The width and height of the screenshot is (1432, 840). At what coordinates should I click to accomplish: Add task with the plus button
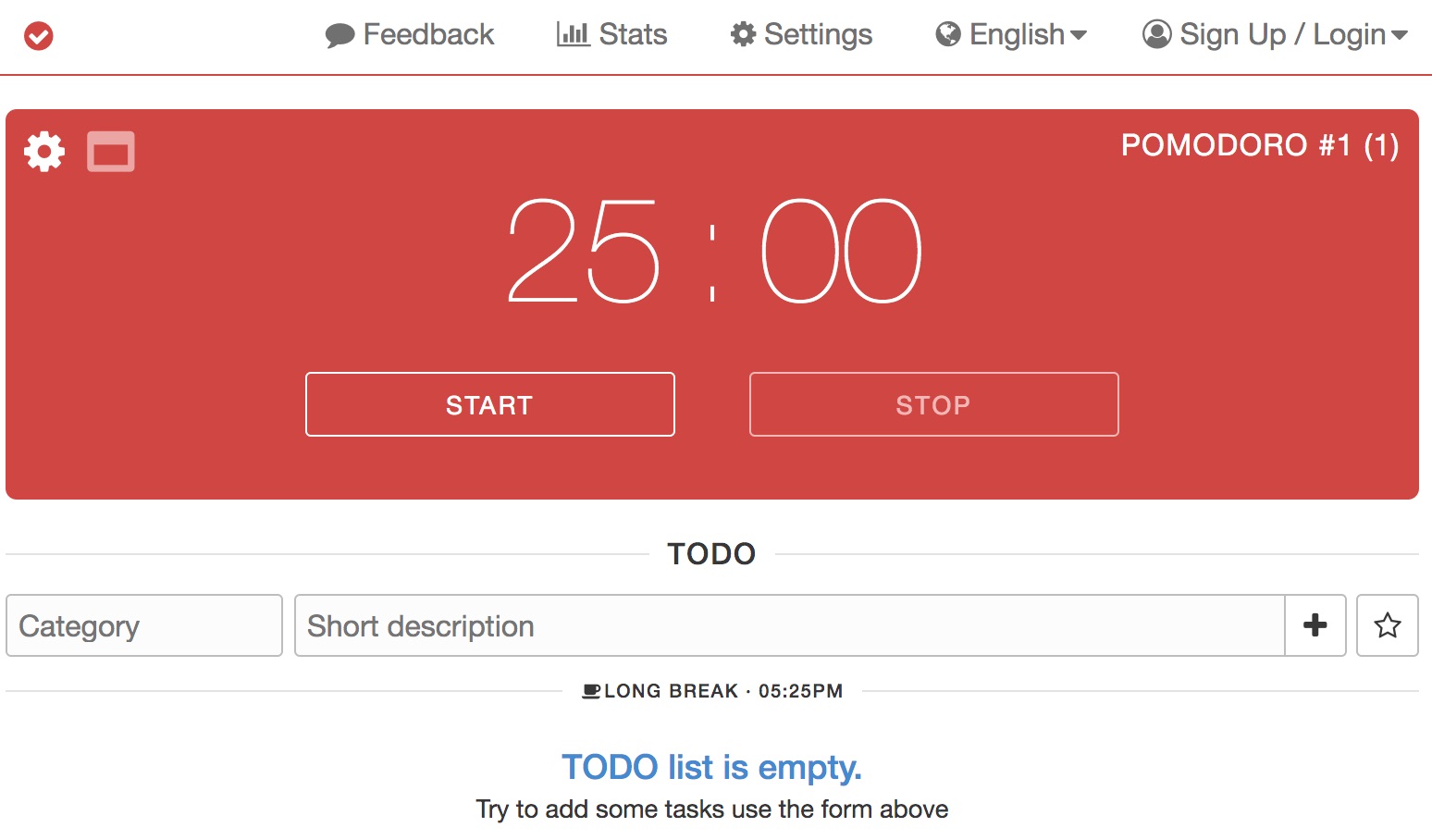coord(1315,625)
